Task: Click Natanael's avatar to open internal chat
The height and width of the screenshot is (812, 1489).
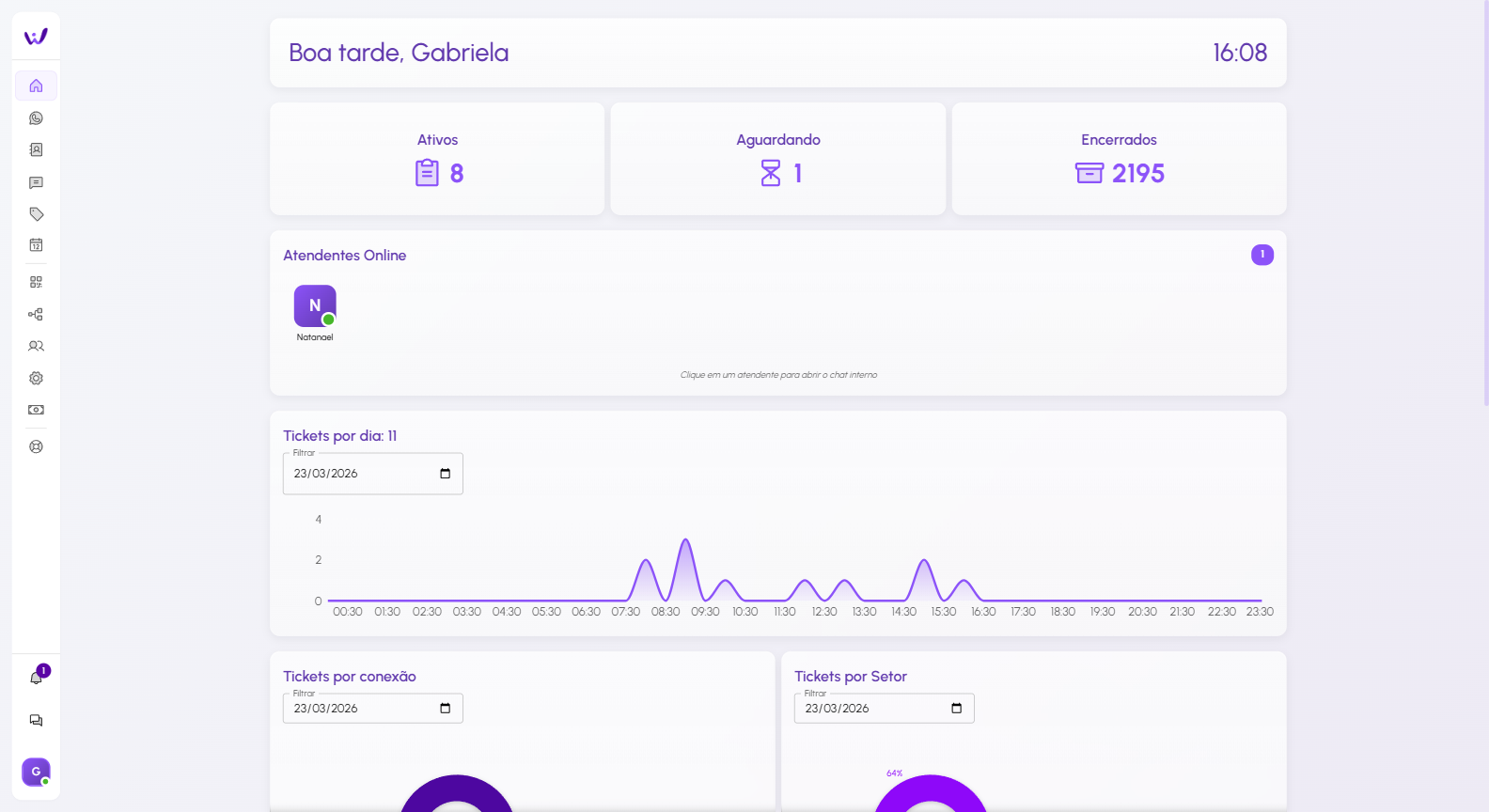Action: [315, 306]
